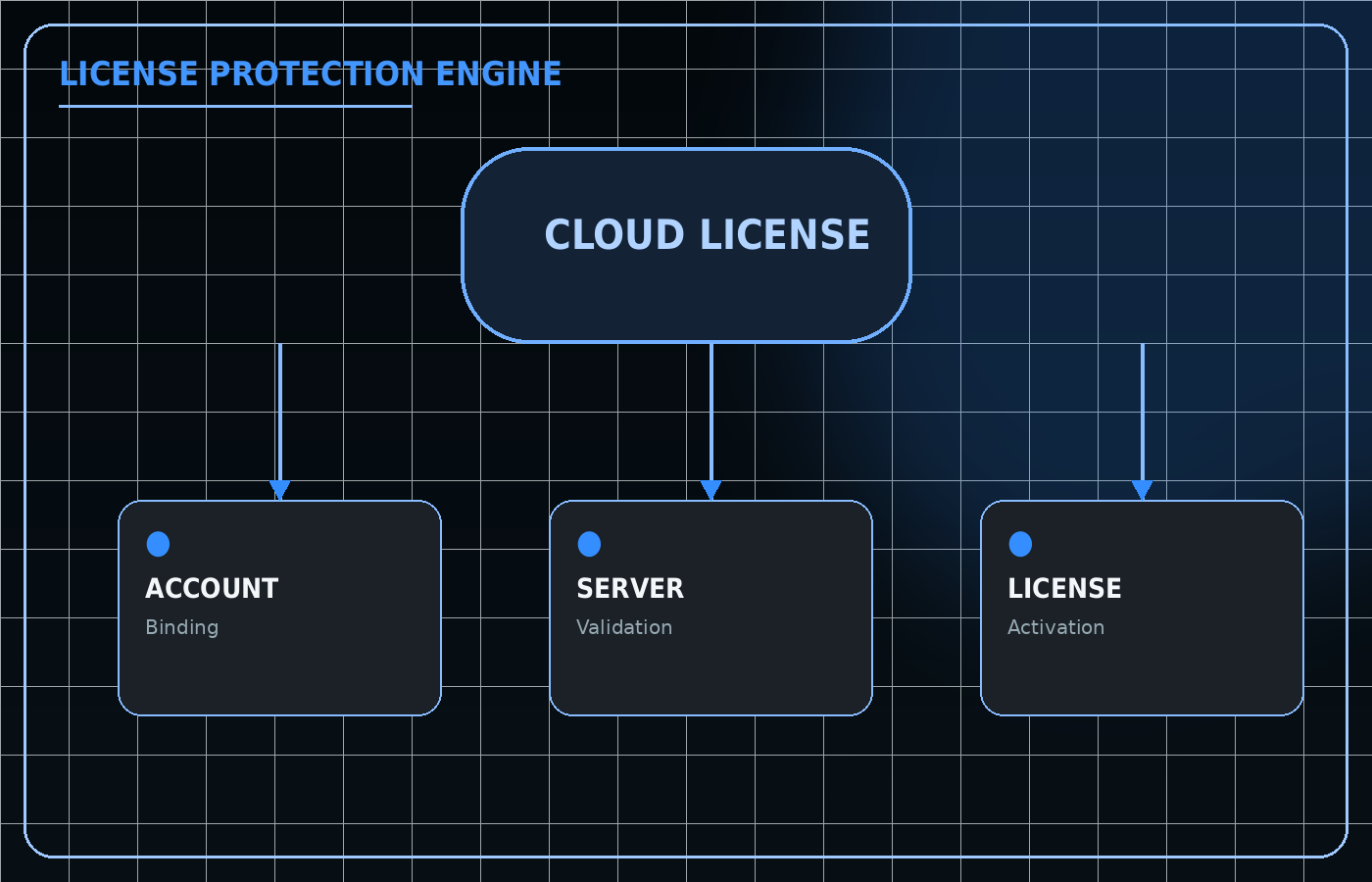Open the SERVER Validation card
Viewport: 1372px width, 882px height.
click(x=710, y=608)
